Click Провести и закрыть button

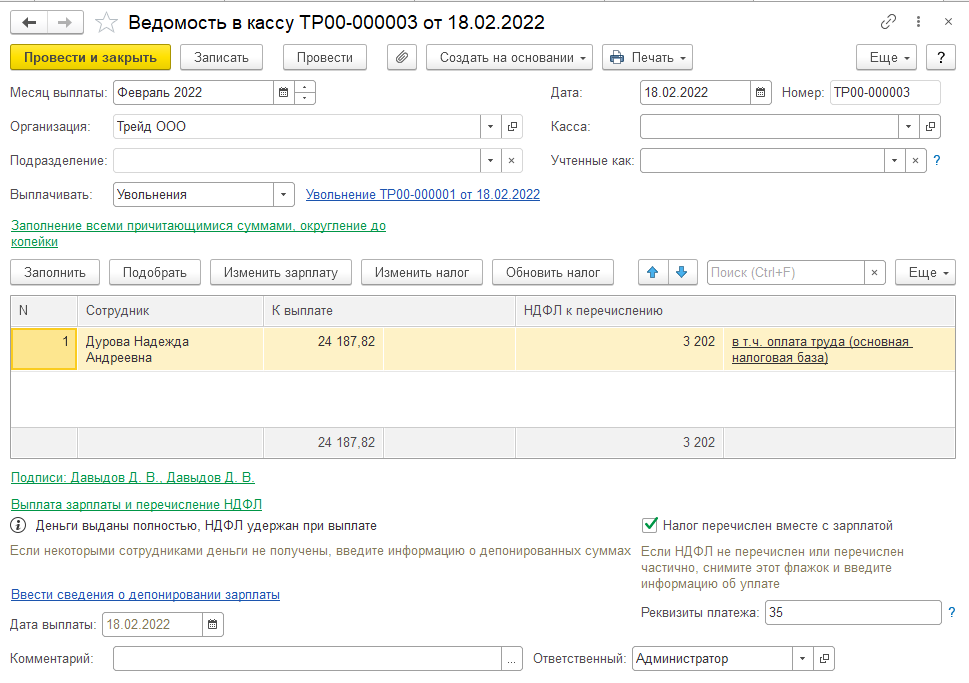[x=90, y=57]
